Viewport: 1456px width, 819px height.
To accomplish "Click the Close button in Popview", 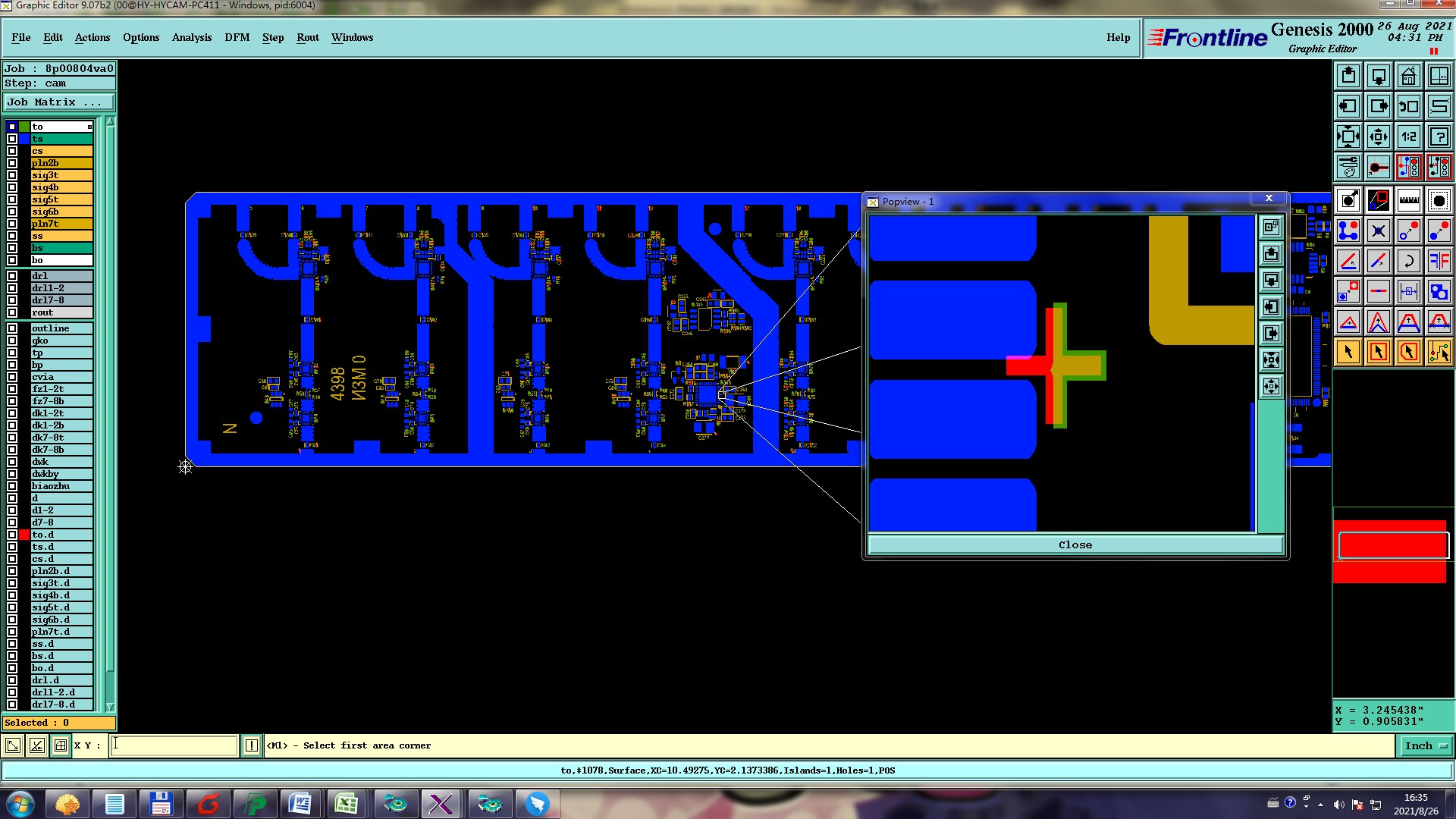I will (1075, 544).
